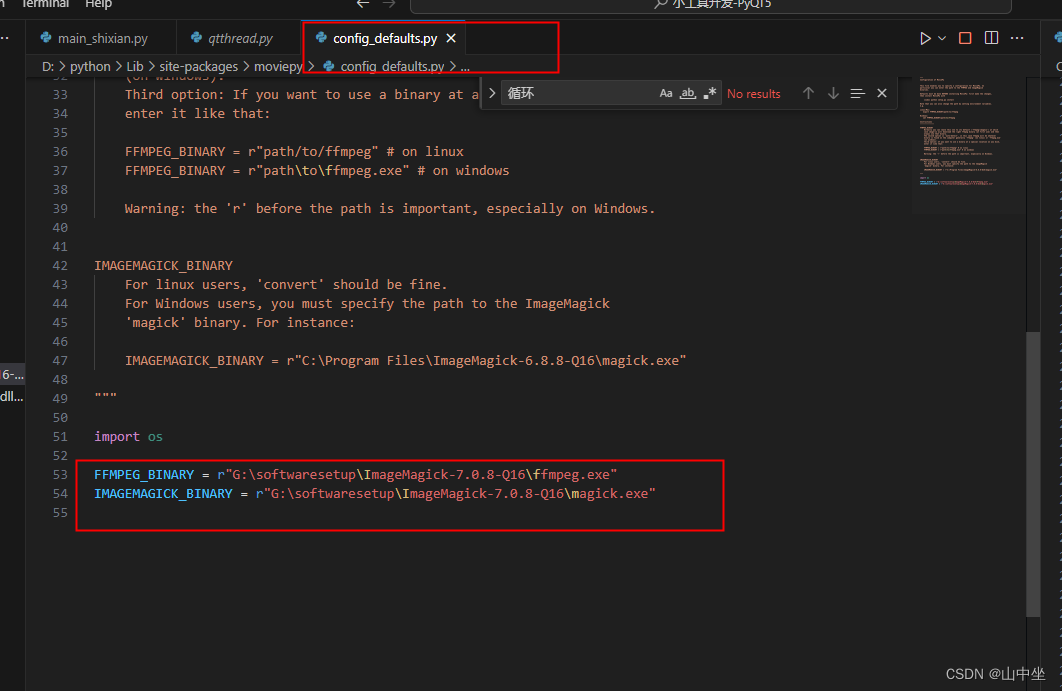Go back with the left arrow
The height and width of the screenshot is (691, 1062).
pos(363,4)
